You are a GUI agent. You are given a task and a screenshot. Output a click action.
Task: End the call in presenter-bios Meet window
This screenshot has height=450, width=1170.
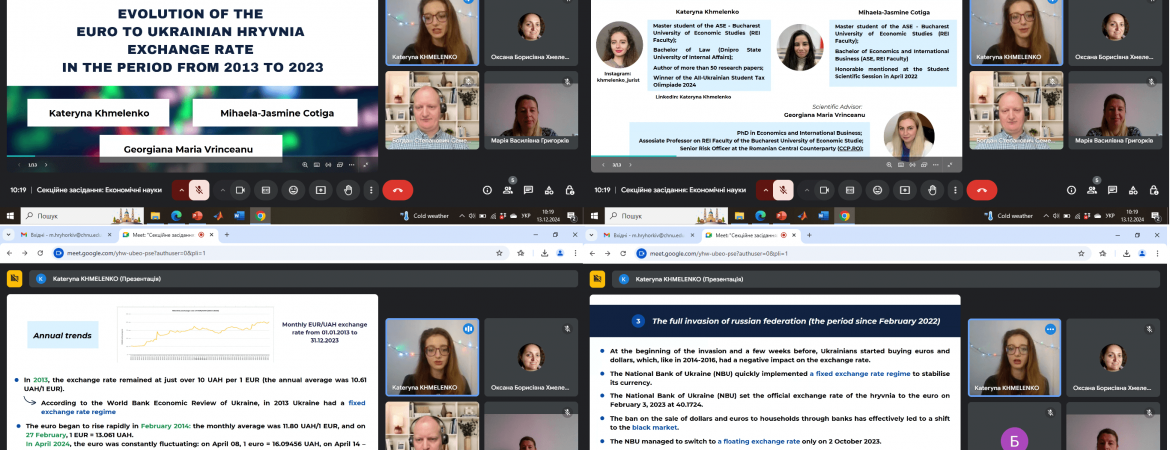pyautogui.click(x=982, y=190)
